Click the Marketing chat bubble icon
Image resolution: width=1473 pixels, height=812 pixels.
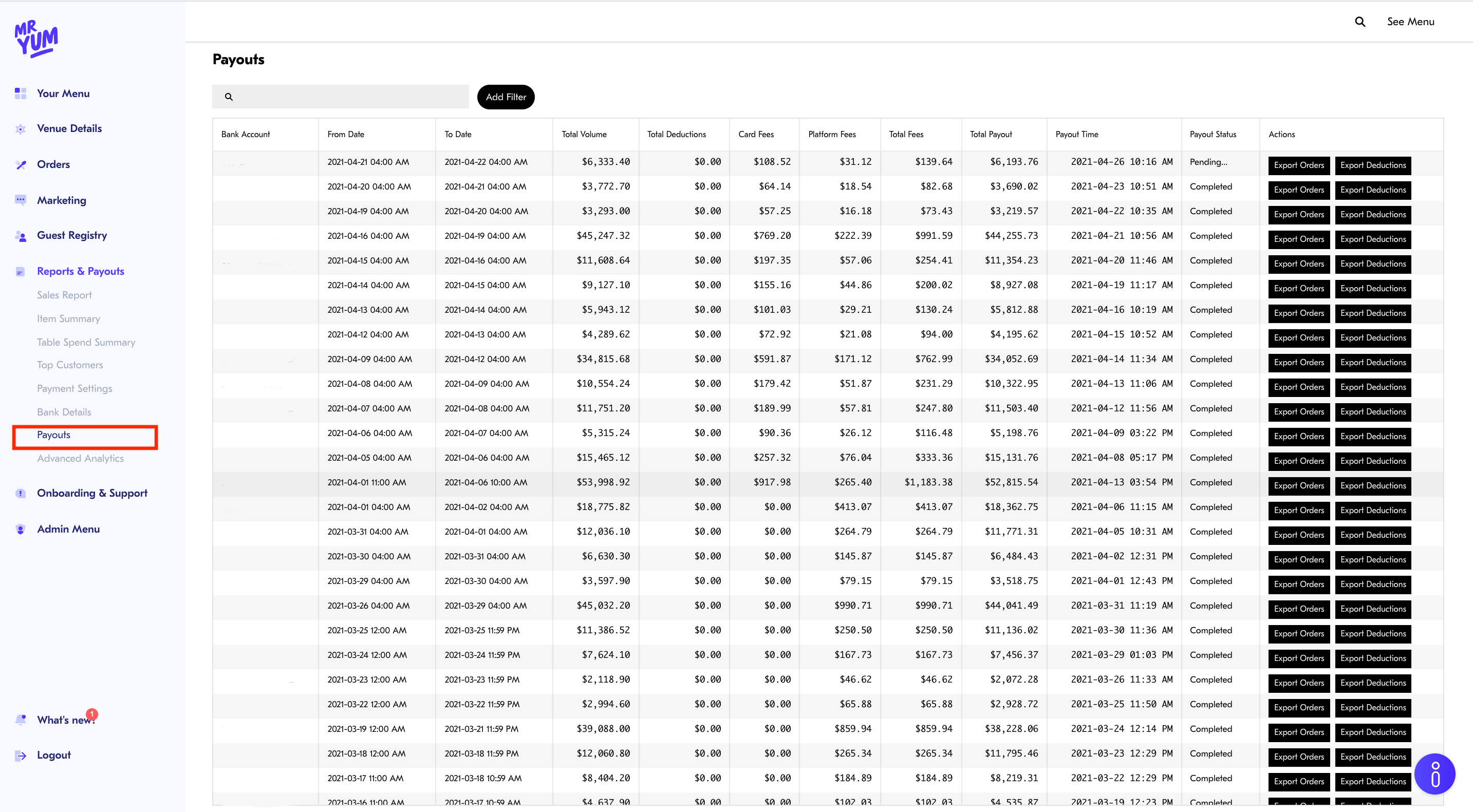[21, 200]
